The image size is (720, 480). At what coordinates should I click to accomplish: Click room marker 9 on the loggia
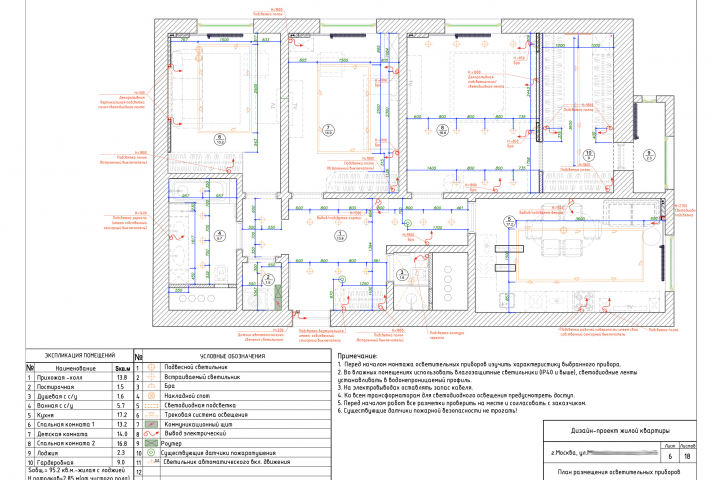pyautogui.click(x=649, y=155)
